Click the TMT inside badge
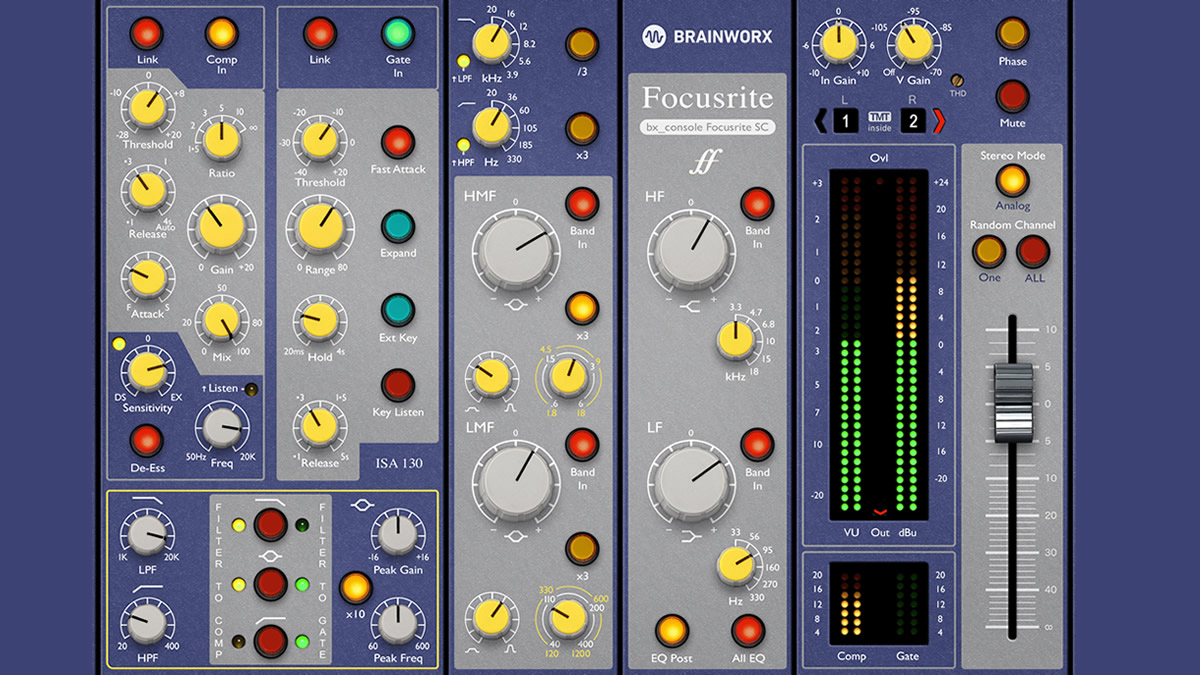Viewport: 1200px width, 675px height. point(879,120)
